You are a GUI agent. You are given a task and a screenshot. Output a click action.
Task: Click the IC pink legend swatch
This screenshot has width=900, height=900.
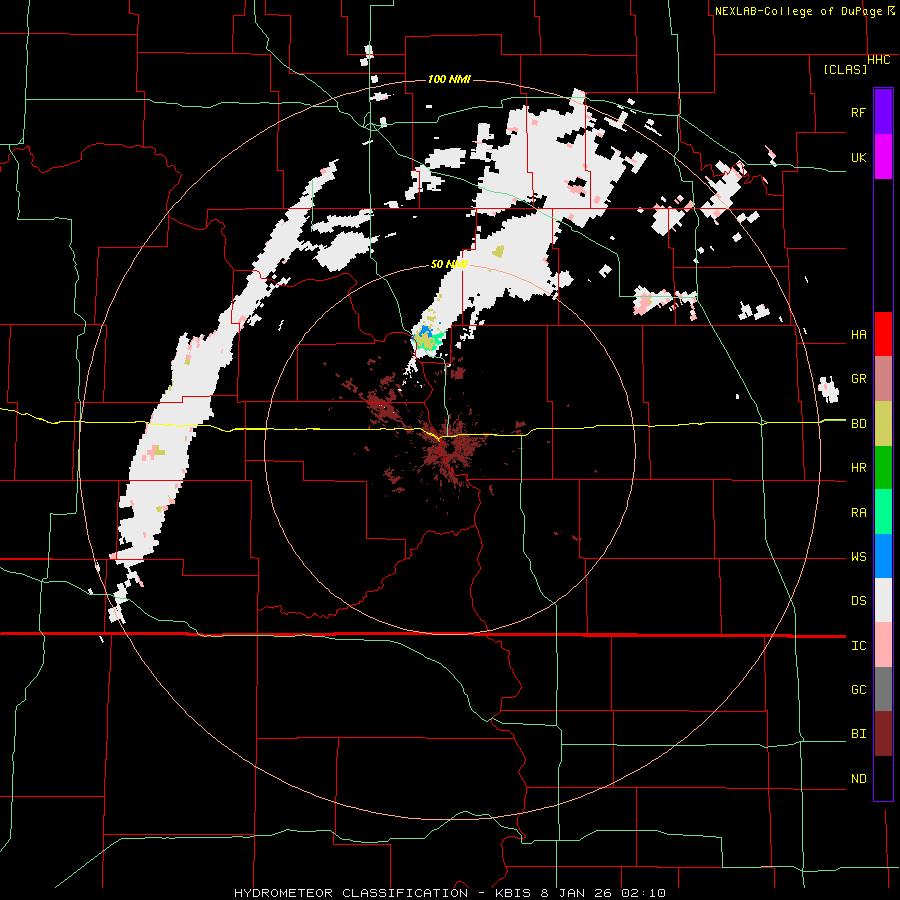(883, 645)
